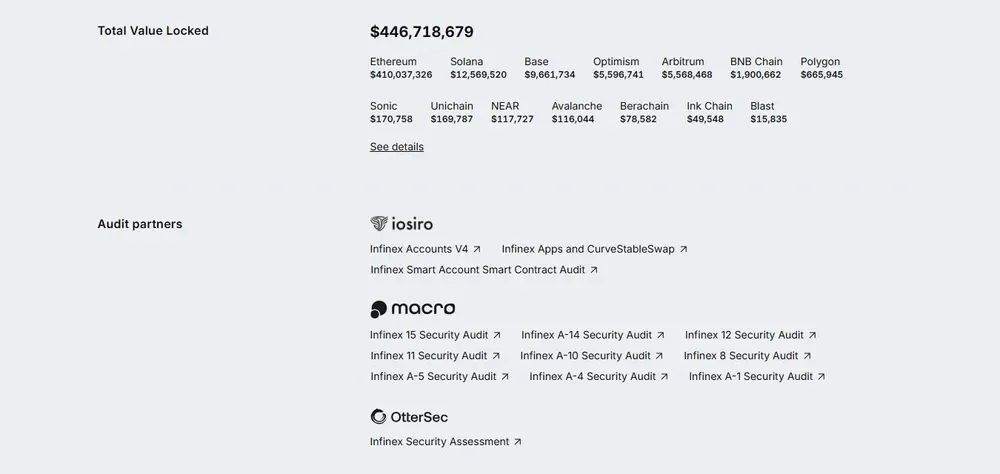Click the OtterSec logo
Screen dimensions: 1000x474
pyautogui.click(x=409, y=417)
